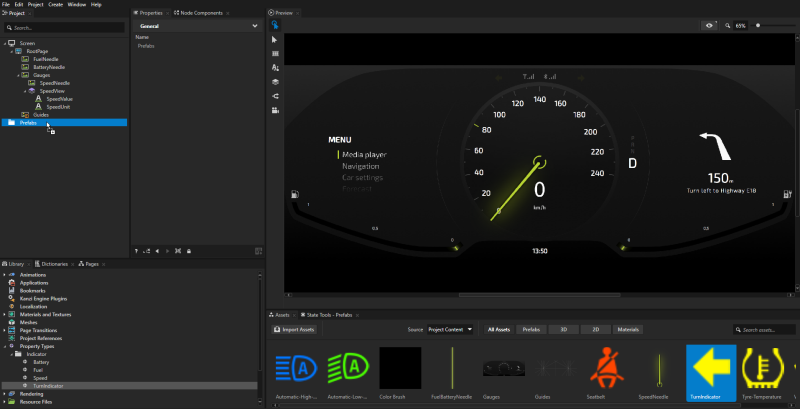Switch to the Node Components tab
The image size is (800, 409).
[199, 13]
